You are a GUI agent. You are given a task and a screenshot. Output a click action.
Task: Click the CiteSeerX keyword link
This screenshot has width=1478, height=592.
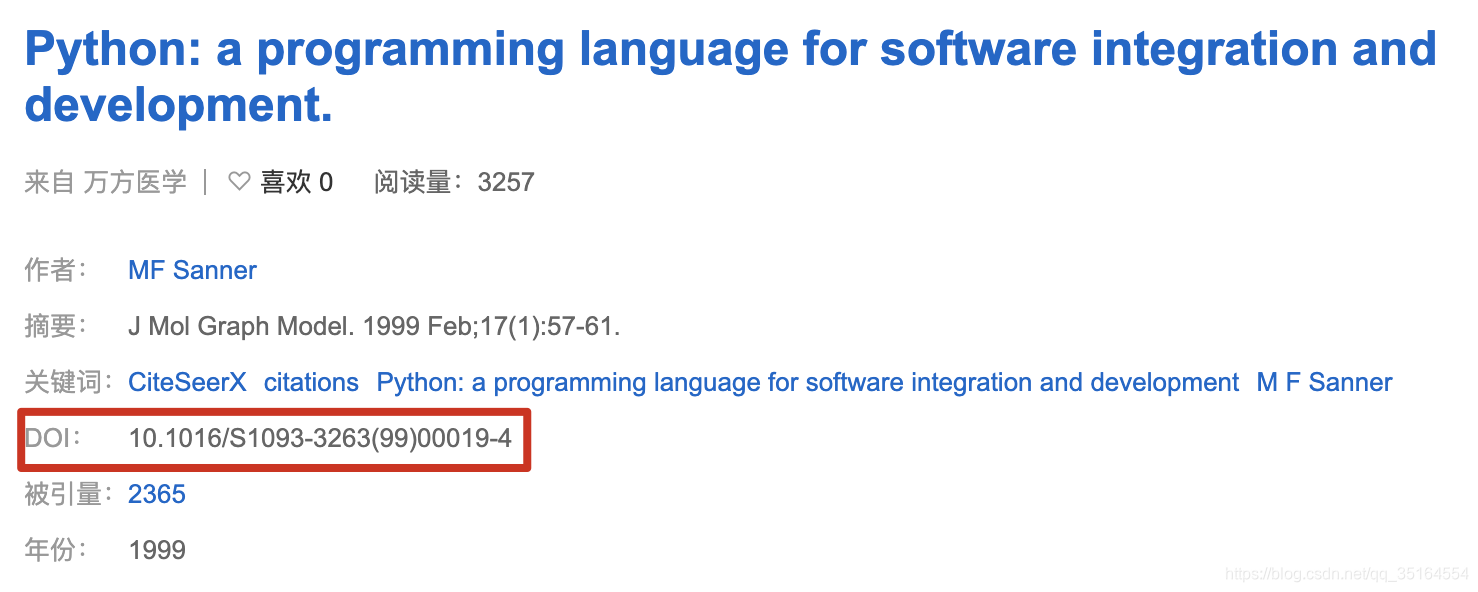(x=187, y=382)
